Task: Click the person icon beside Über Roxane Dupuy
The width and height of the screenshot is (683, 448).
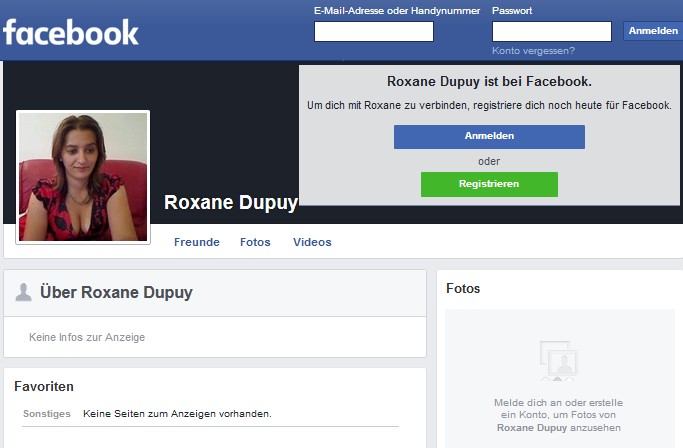Action: [23, 292]
